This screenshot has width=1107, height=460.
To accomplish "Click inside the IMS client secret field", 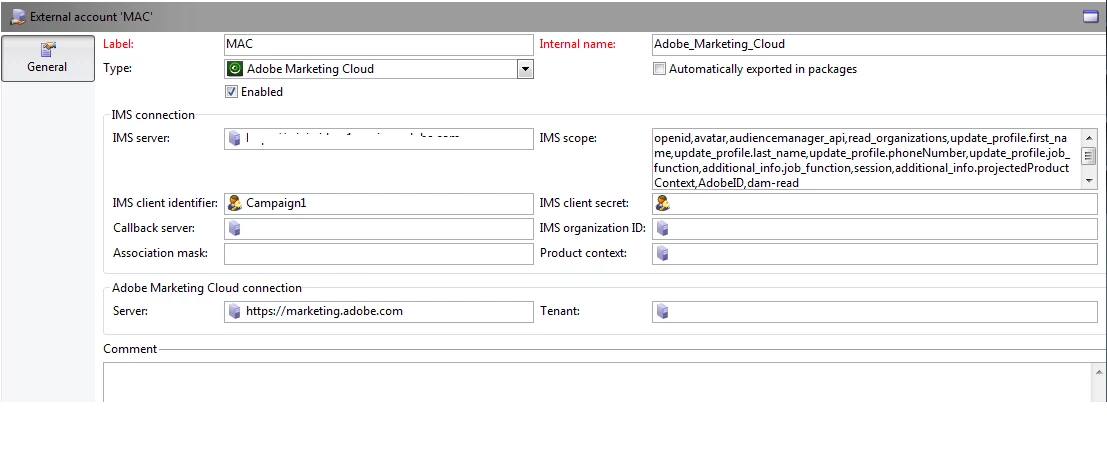I will coord(875,203).
